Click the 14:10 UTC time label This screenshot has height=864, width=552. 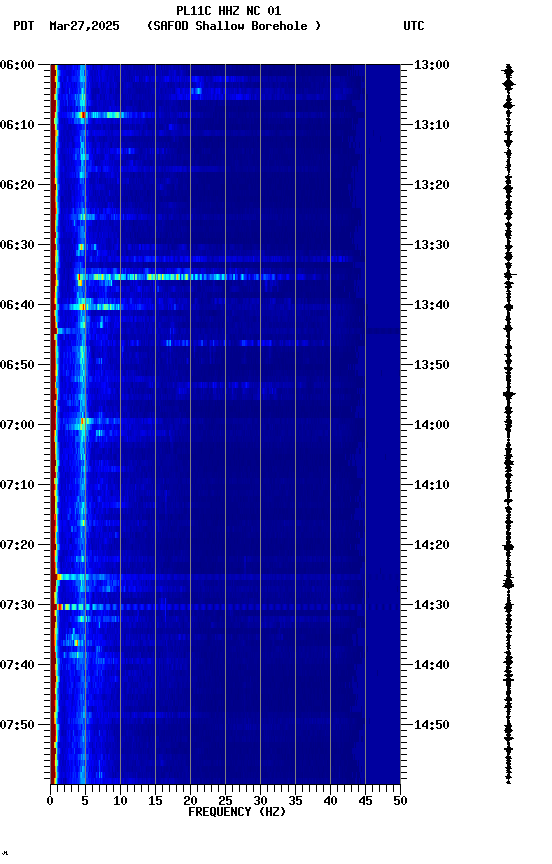(x=432, y=485)
